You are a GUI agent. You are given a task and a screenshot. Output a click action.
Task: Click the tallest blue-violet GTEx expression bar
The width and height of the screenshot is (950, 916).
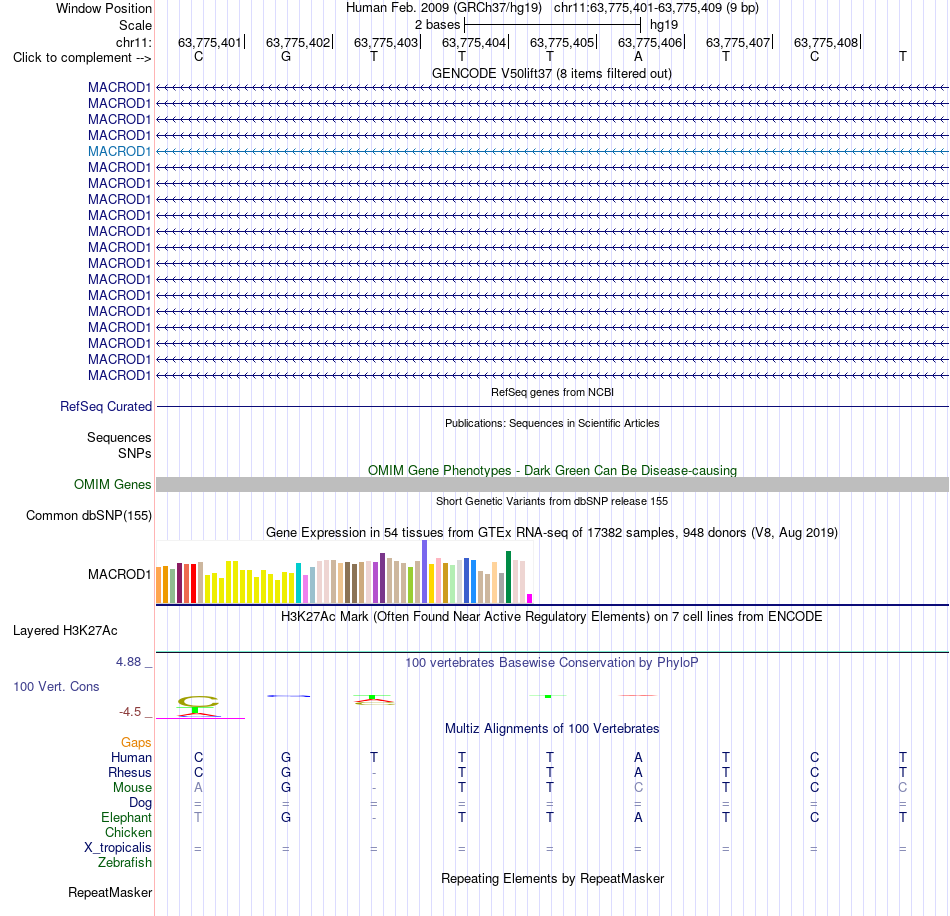pyautogui.click(x=425, y=572)
